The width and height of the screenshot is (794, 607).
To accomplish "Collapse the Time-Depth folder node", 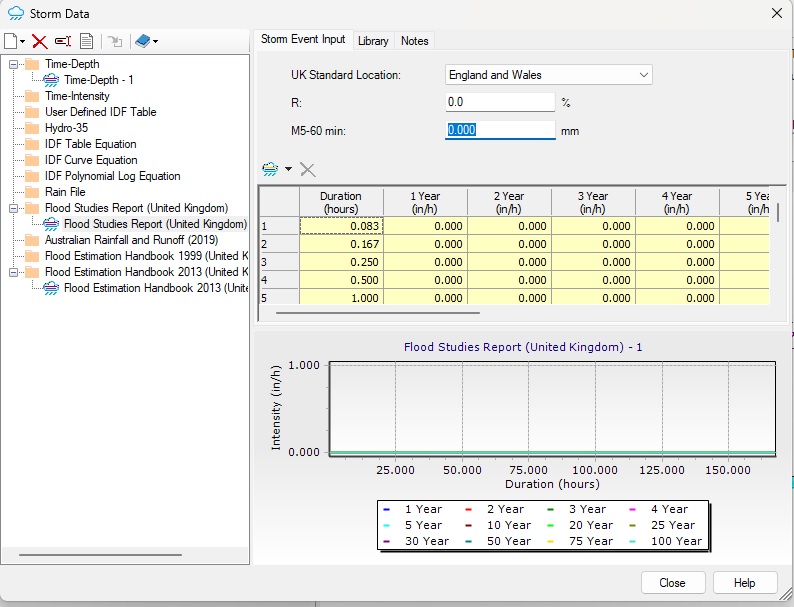I will coord(14,64).
